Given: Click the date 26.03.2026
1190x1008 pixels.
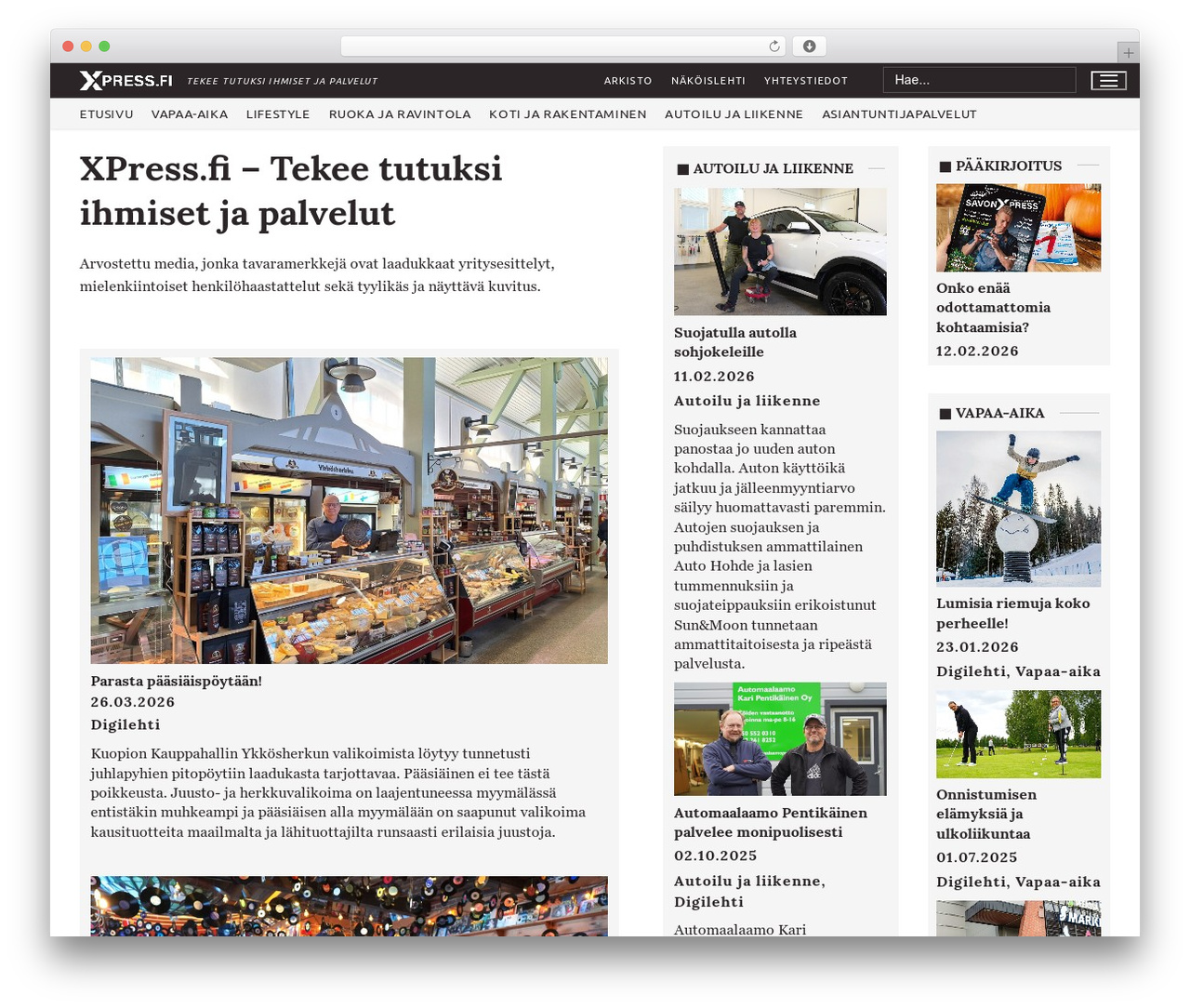Looking at the screenshot, I should [x=133, y=703].
